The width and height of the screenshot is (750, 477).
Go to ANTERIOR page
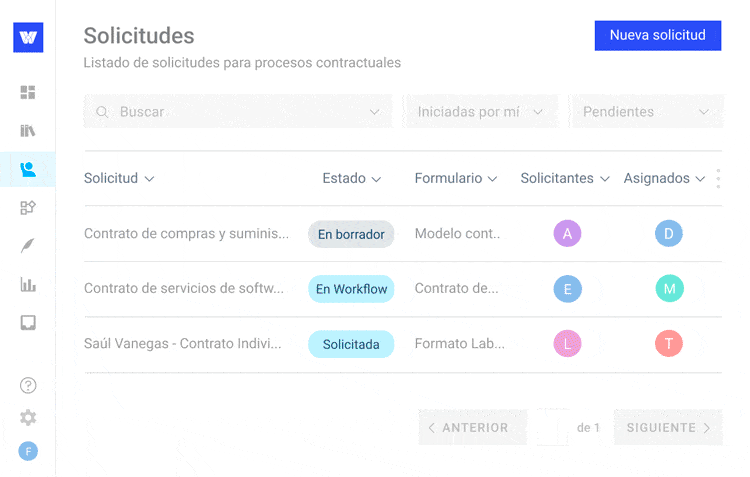click(473, 427)
